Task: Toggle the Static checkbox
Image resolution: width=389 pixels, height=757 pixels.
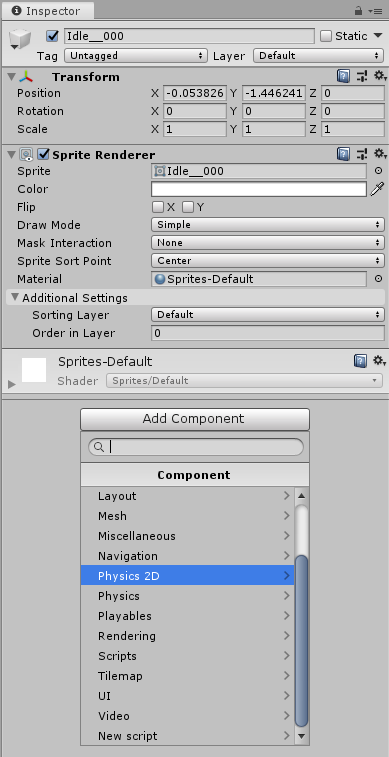Action: tap(326, 36)
